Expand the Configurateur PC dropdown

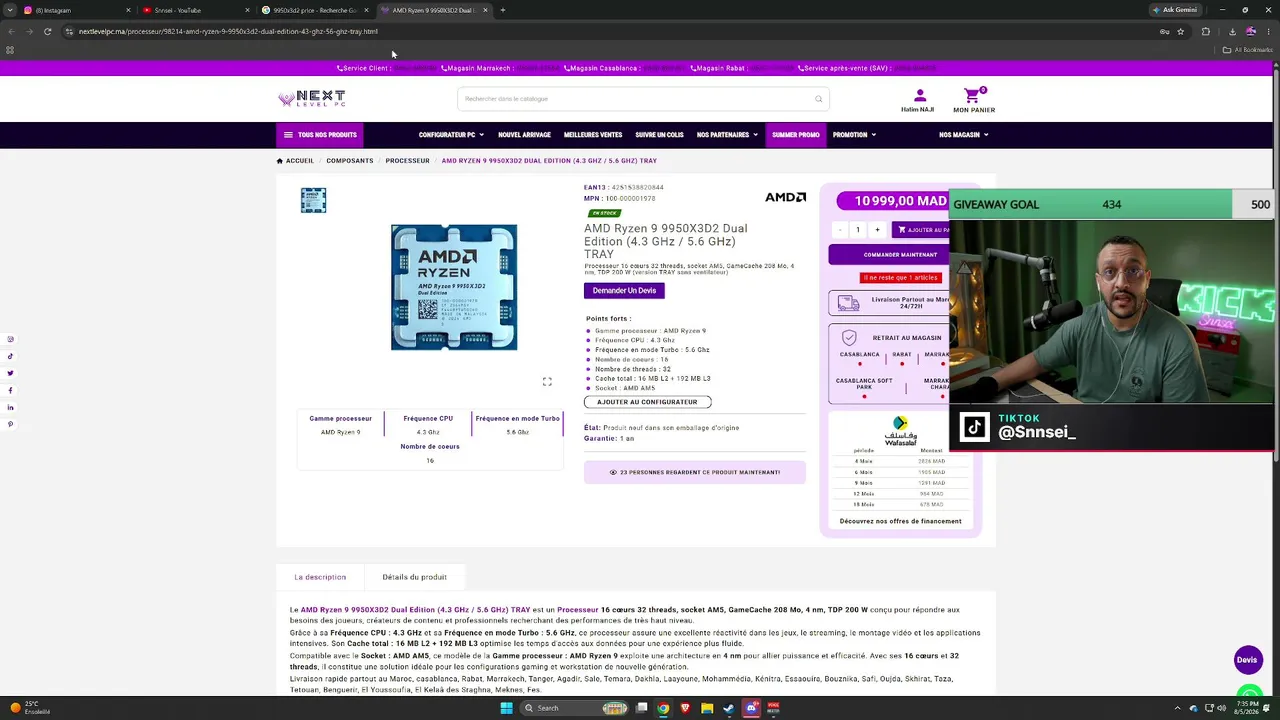(451, 135)
